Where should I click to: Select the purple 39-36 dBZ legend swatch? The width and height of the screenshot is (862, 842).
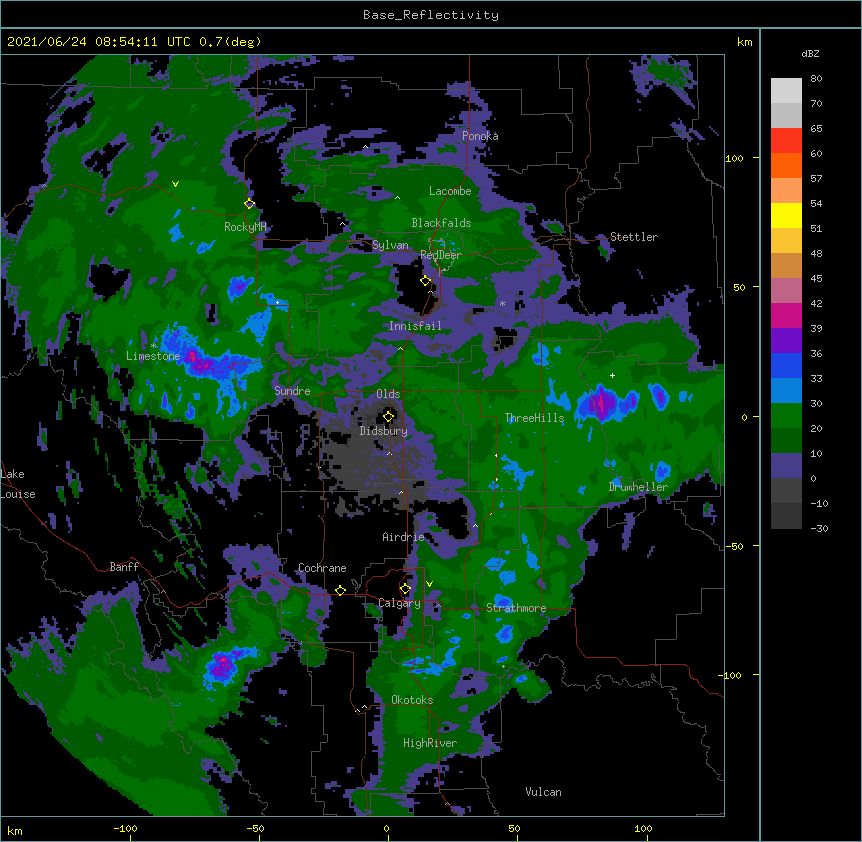pos(786,341)
